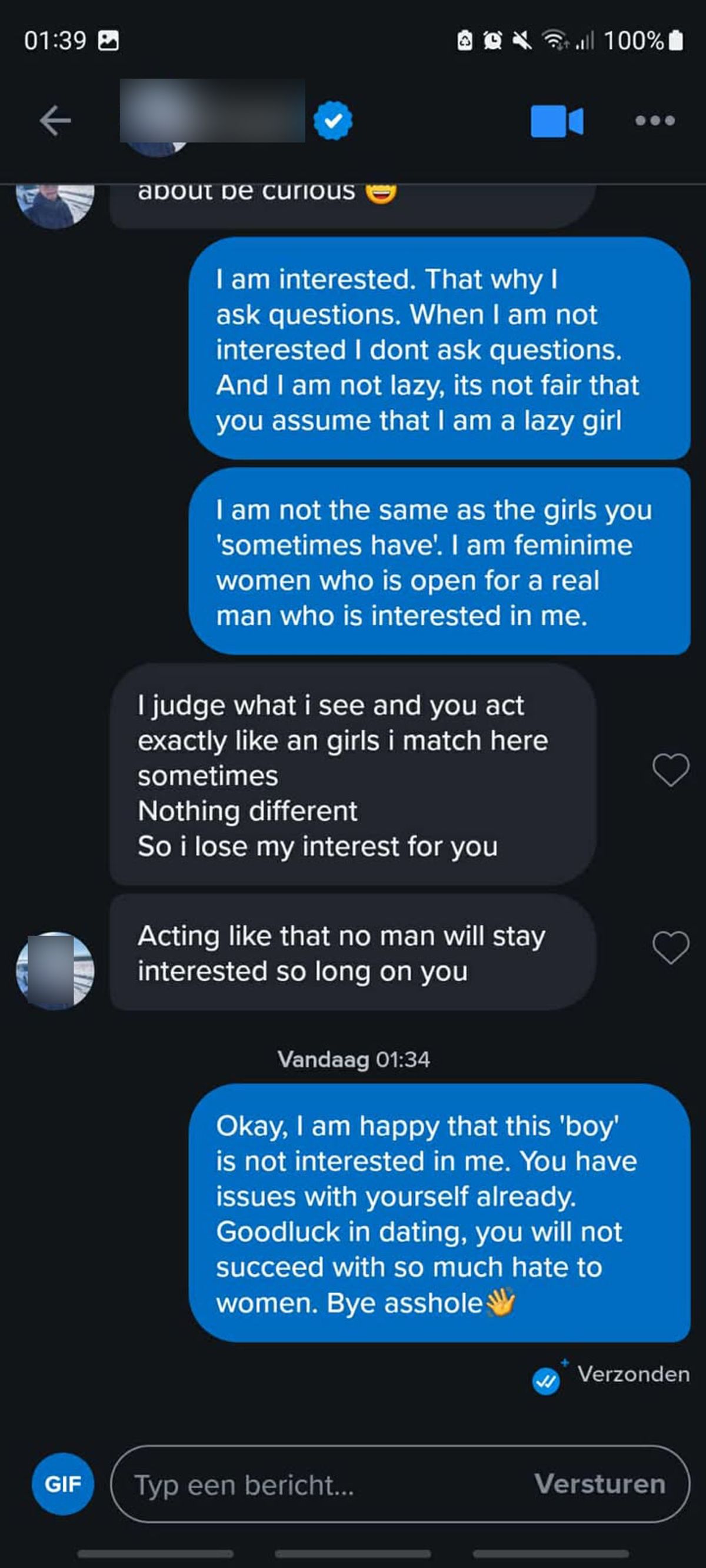Tap the alarm clock status icon
Viewport: 706px width, 1568px height.
coord(492,41)
